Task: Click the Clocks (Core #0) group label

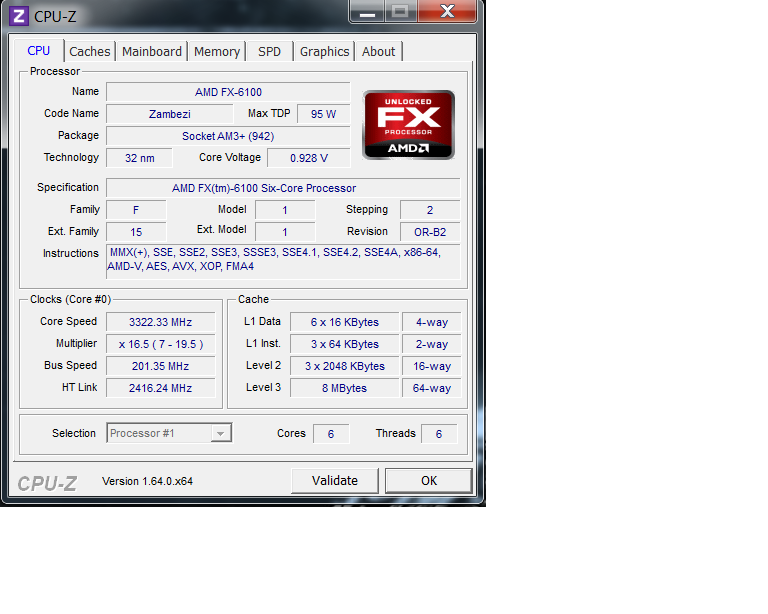Action: (71, 299)
